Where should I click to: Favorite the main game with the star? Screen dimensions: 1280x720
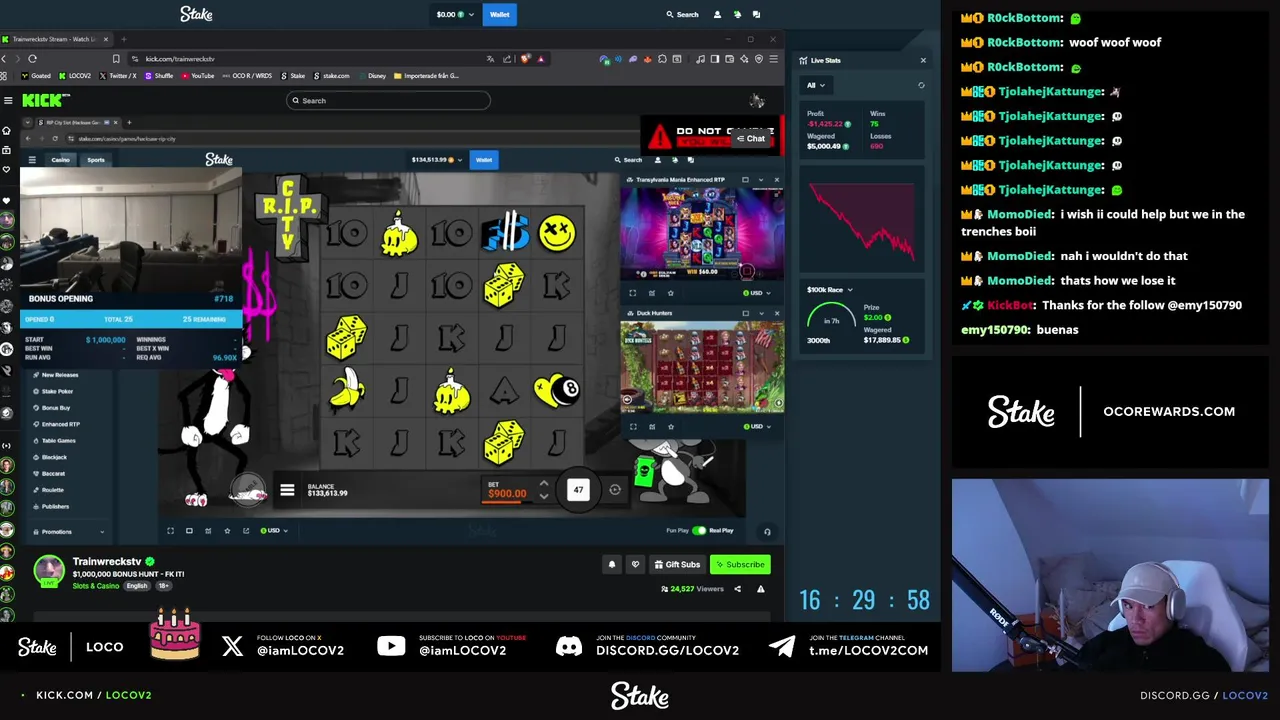pos(227,531)
